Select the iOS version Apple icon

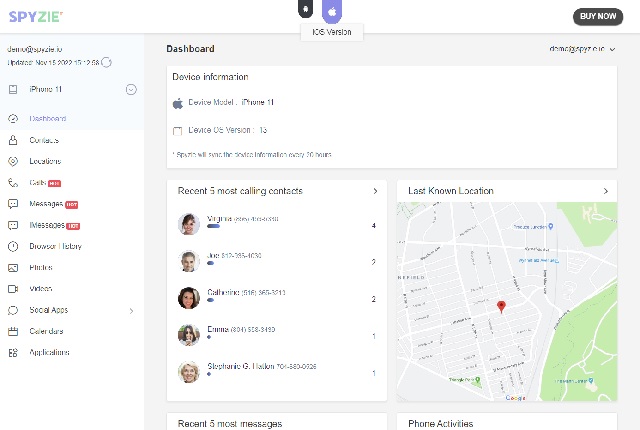click(x=332, y=11)
